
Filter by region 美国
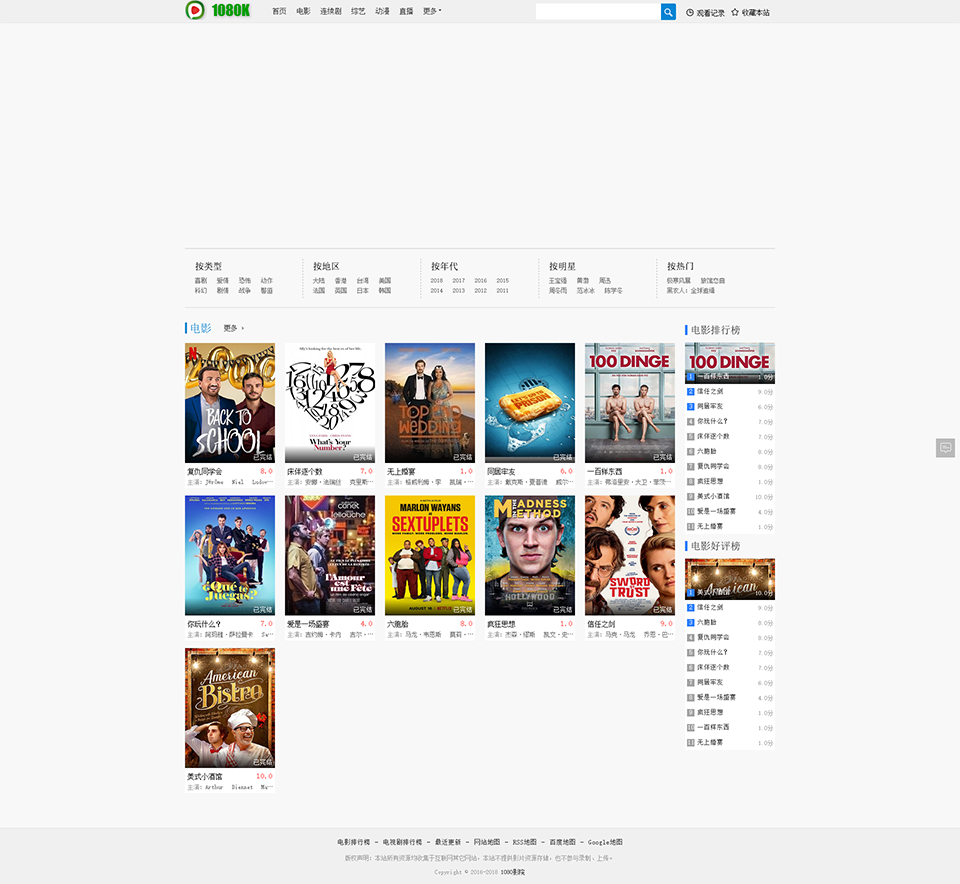[384, 280]
